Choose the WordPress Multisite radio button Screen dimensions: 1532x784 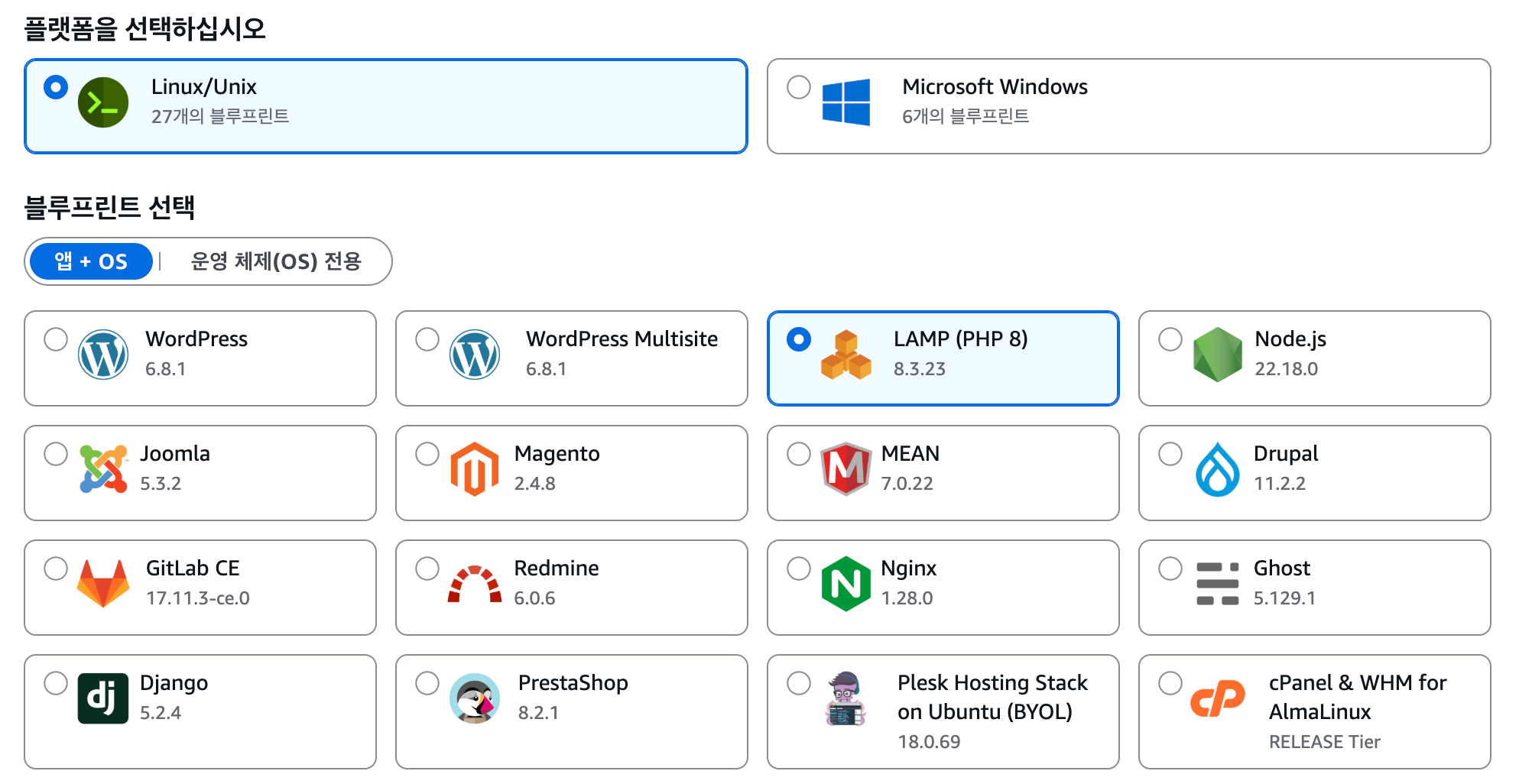tap(427, 339)
